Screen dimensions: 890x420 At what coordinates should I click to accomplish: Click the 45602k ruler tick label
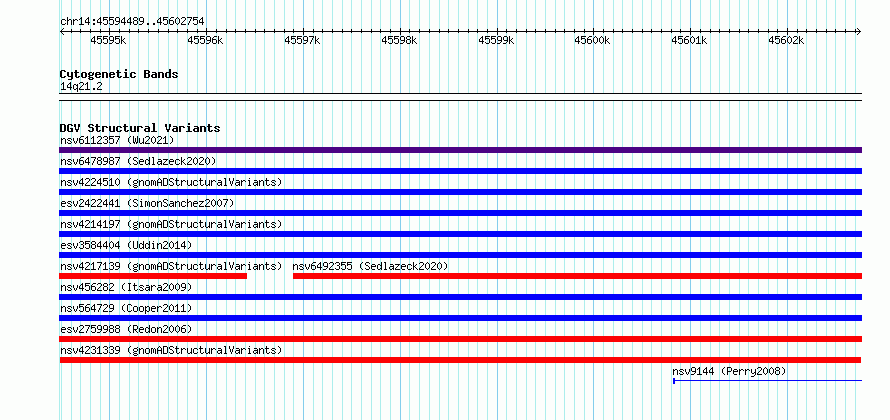[x=786, y=40]
